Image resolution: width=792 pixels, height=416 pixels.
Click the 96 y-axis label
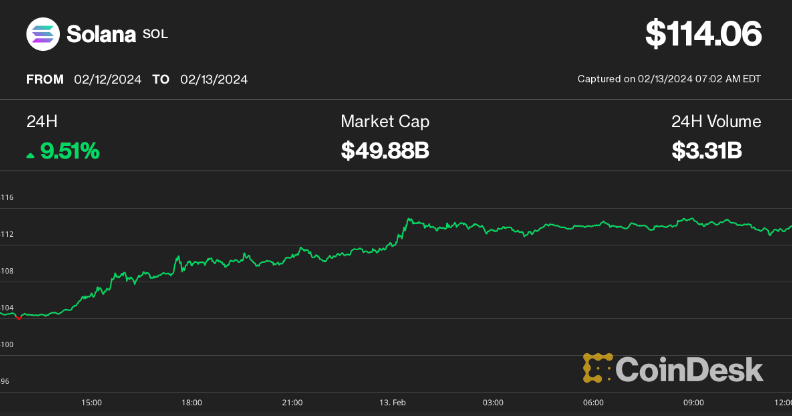pos(5,381)
